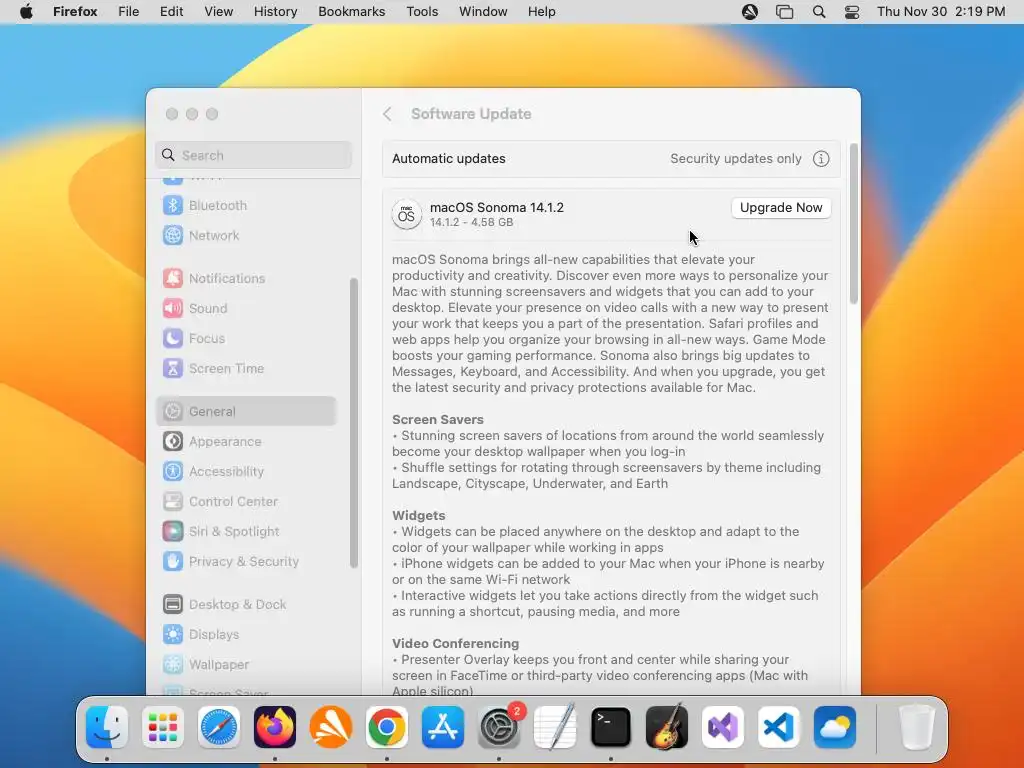The height and width of the screenshot is (768, 1024).
Task: Open Visual Studio from the Dock
Action: (723, 727)
